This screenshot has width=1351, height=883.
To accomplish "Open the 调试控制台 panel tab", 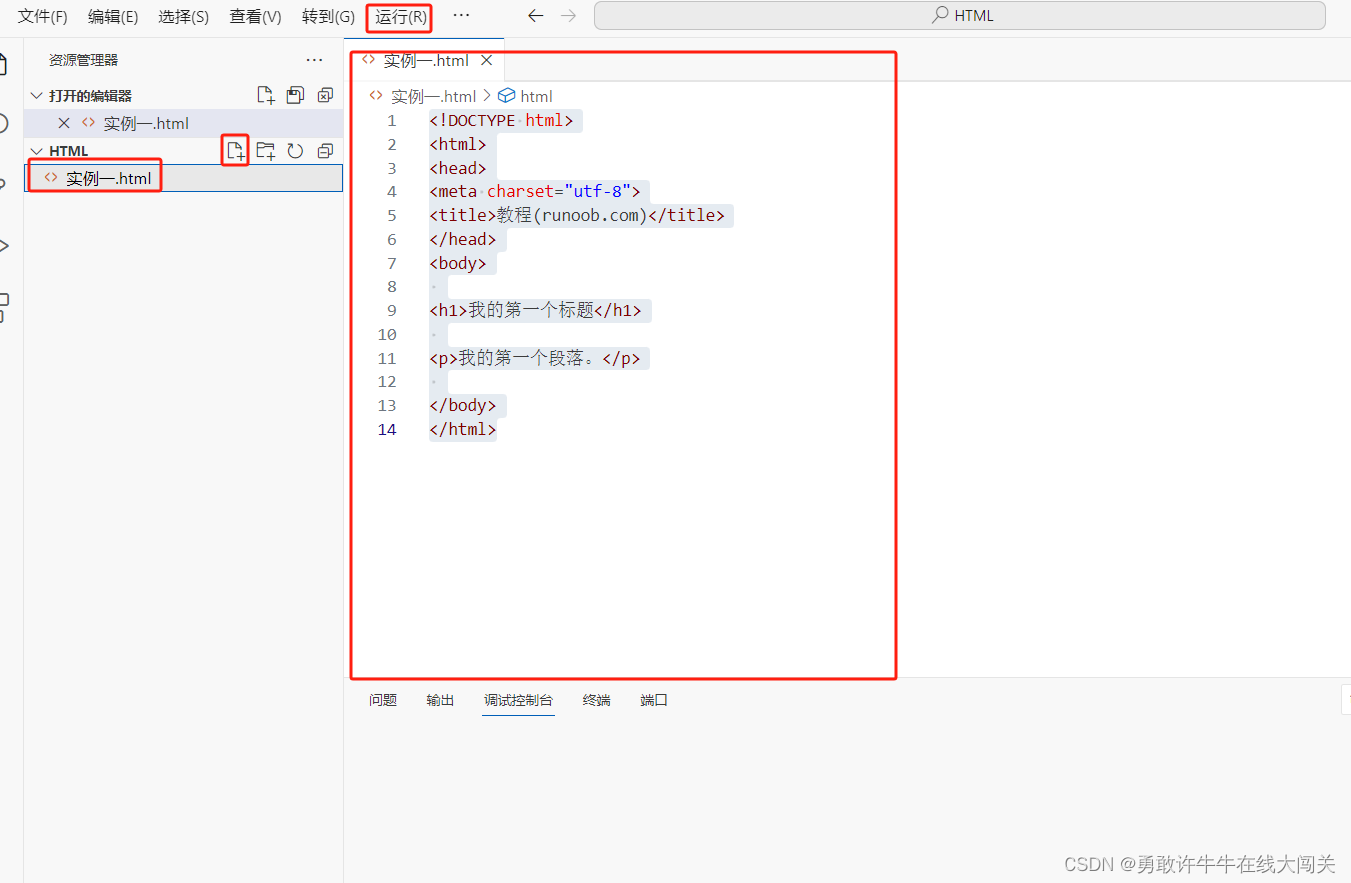I will 519,700.
